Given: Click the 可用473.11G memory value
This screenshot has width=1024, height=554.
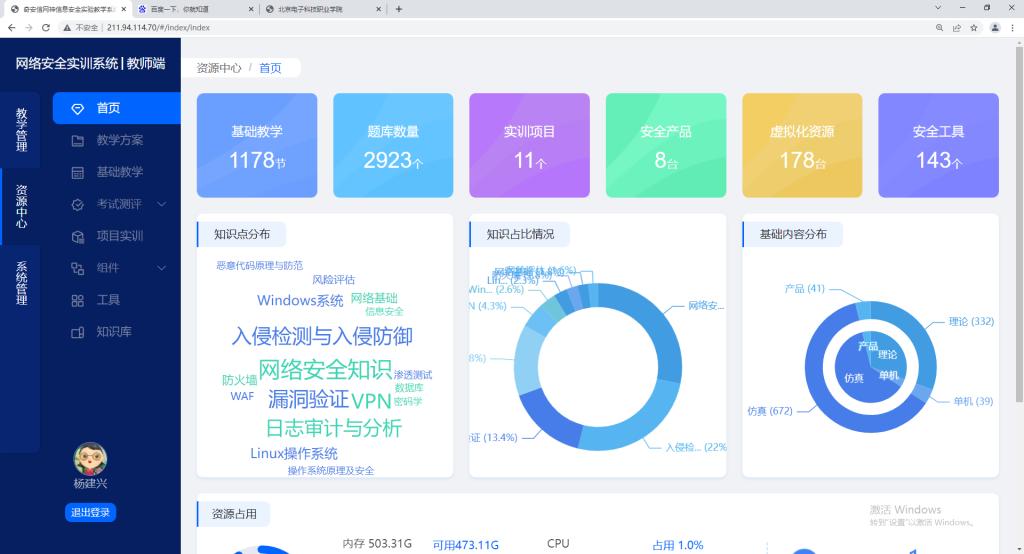Looking at the screenshot, I should click(x=466, y=545).
